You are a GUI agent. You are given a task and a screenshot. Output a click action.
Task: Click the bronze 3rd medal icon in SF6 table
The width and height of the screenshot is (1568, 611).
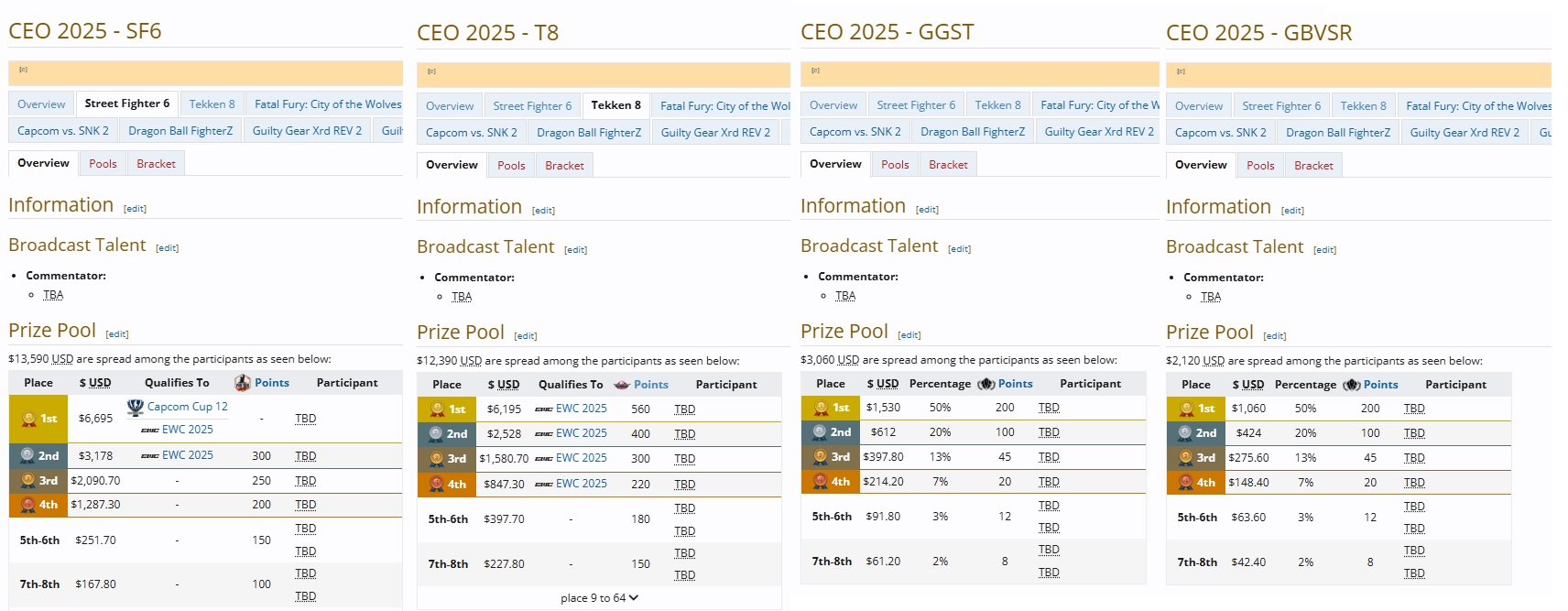27,480
